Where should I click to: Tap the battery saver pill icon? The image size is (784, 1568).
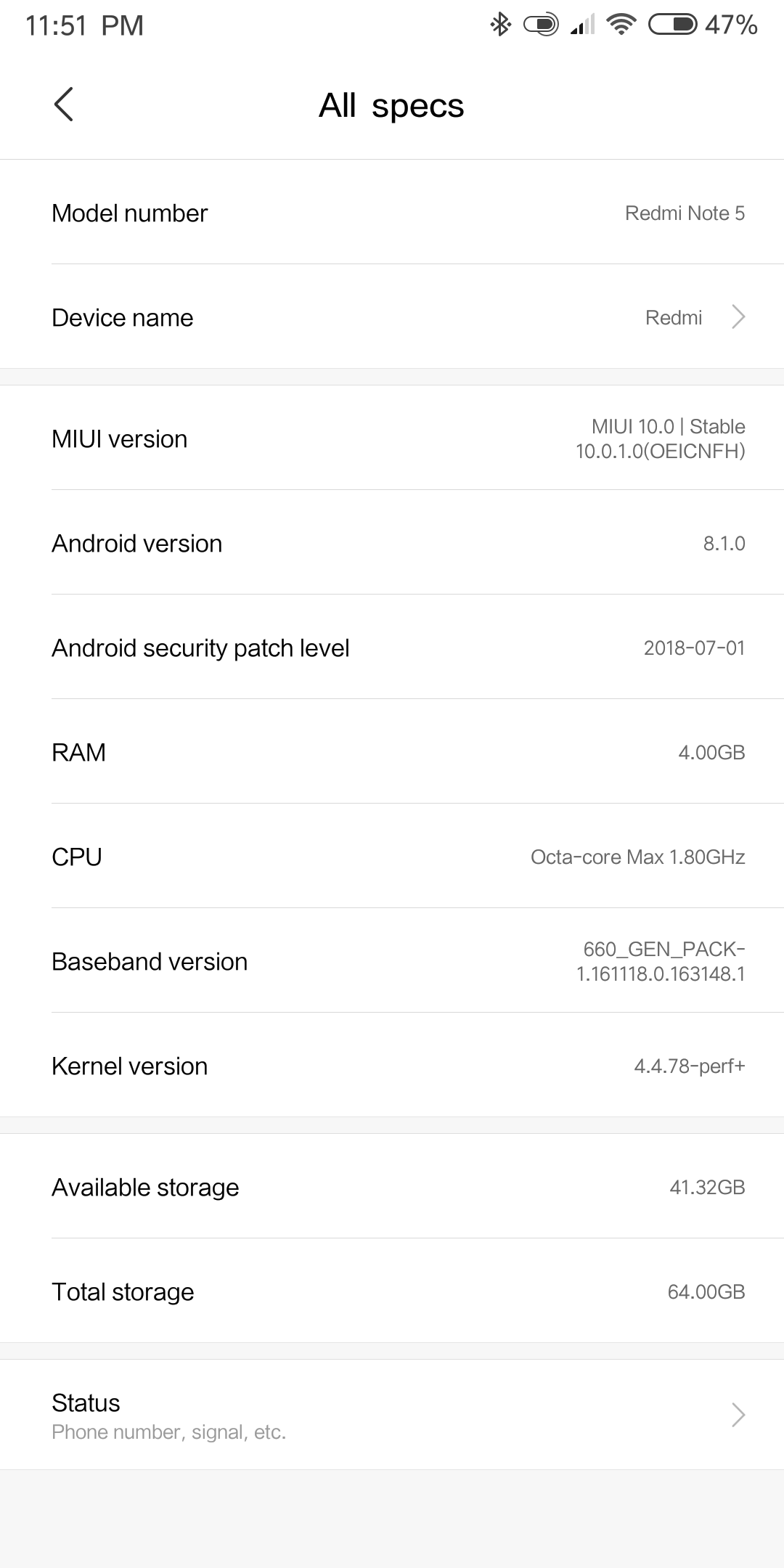click(x=541, y=25)
